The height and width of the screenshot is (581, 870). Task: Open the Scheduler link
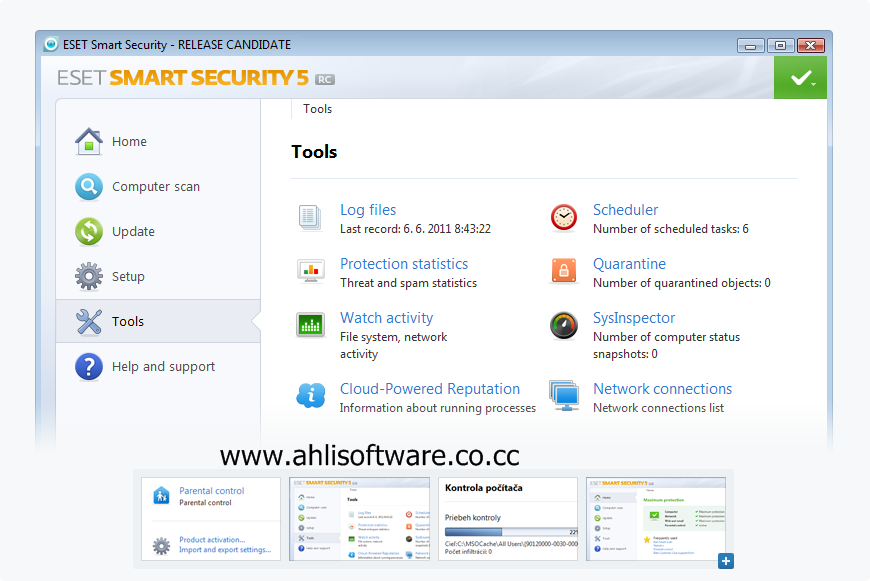625,210
